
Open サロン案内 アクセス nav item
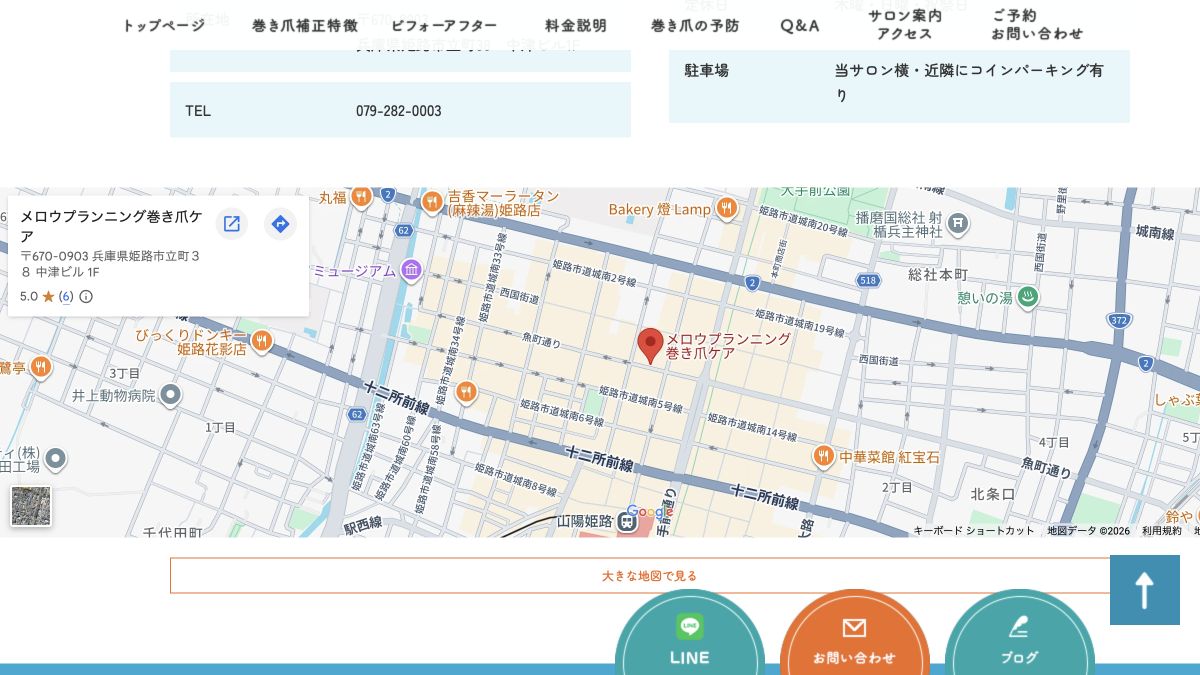click(x=905, y=25)
